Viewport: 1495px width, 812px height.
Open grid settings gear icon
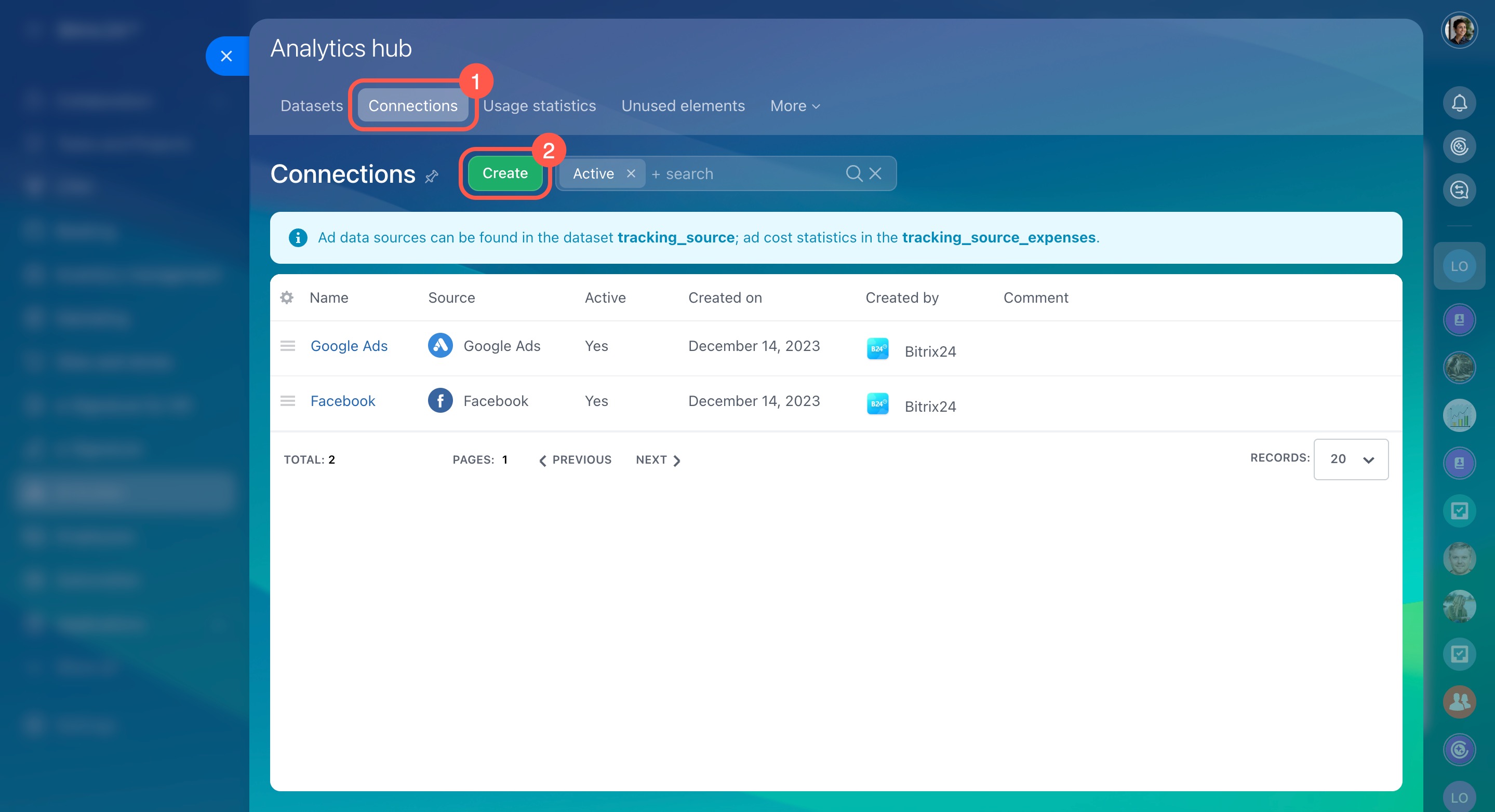pos(287,297)
